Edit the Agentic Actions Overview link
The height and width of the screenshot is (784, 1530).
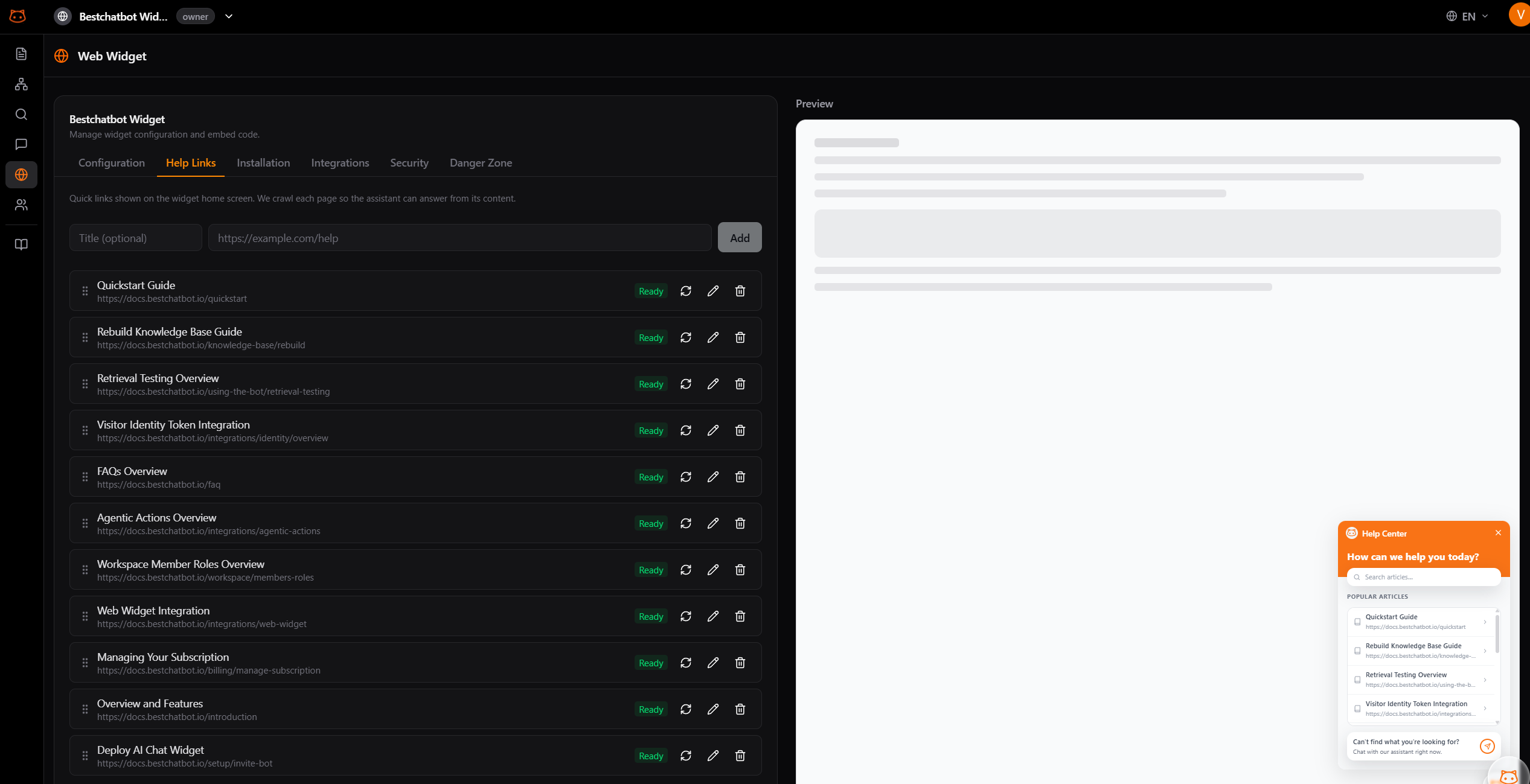[x=713, y=523]
